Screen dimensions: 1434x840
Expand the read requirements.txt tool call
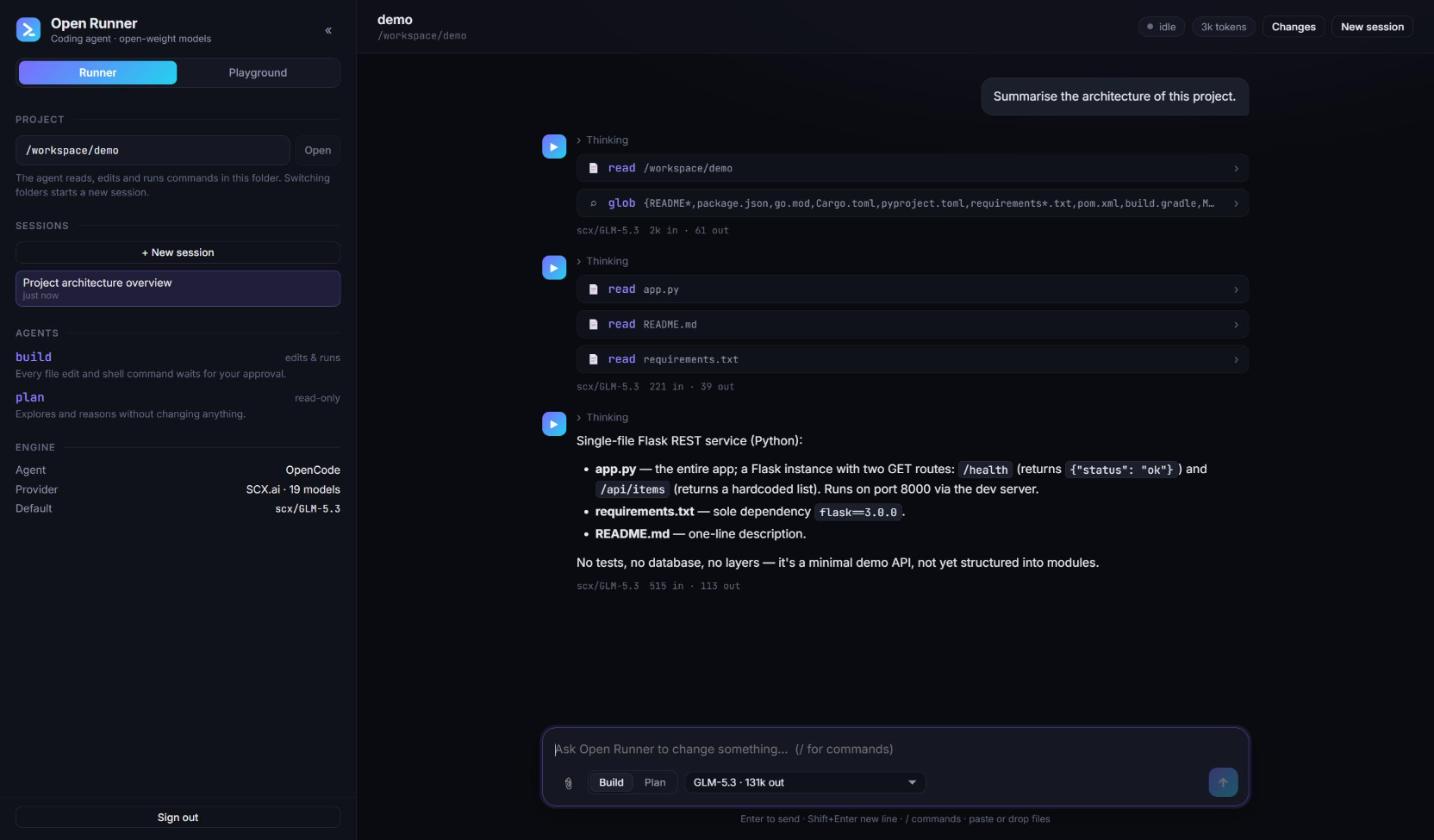912,360
